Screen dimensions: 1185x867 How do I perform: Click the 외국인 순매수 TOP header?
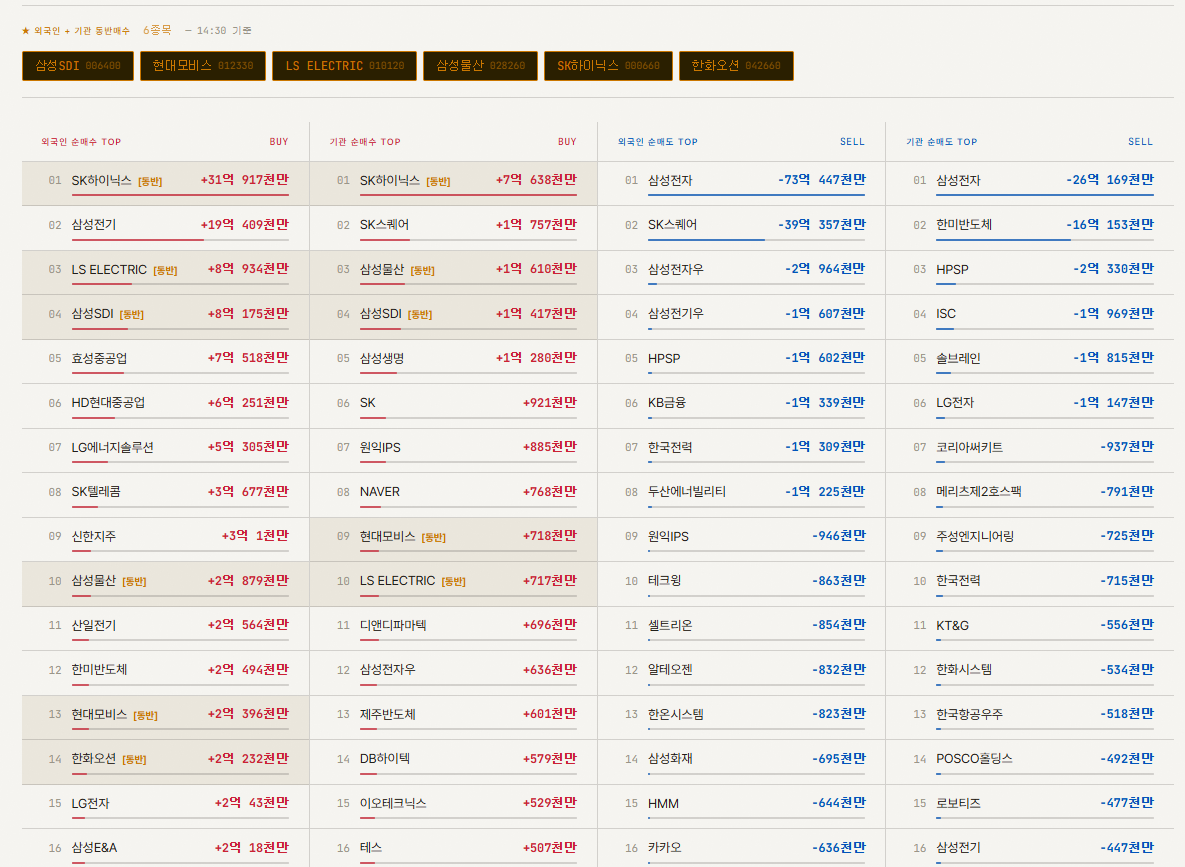[81, 142]
